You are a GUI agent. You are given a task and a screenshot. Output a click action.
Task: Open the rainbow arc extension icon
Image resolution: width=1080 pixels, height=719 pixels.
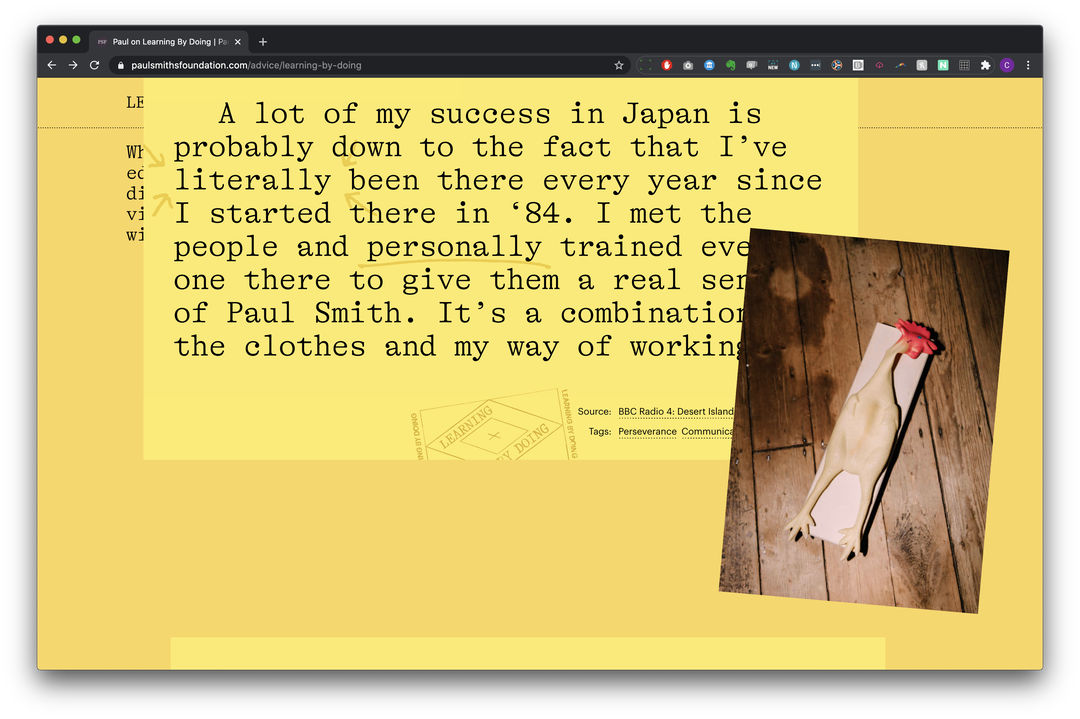900,65
